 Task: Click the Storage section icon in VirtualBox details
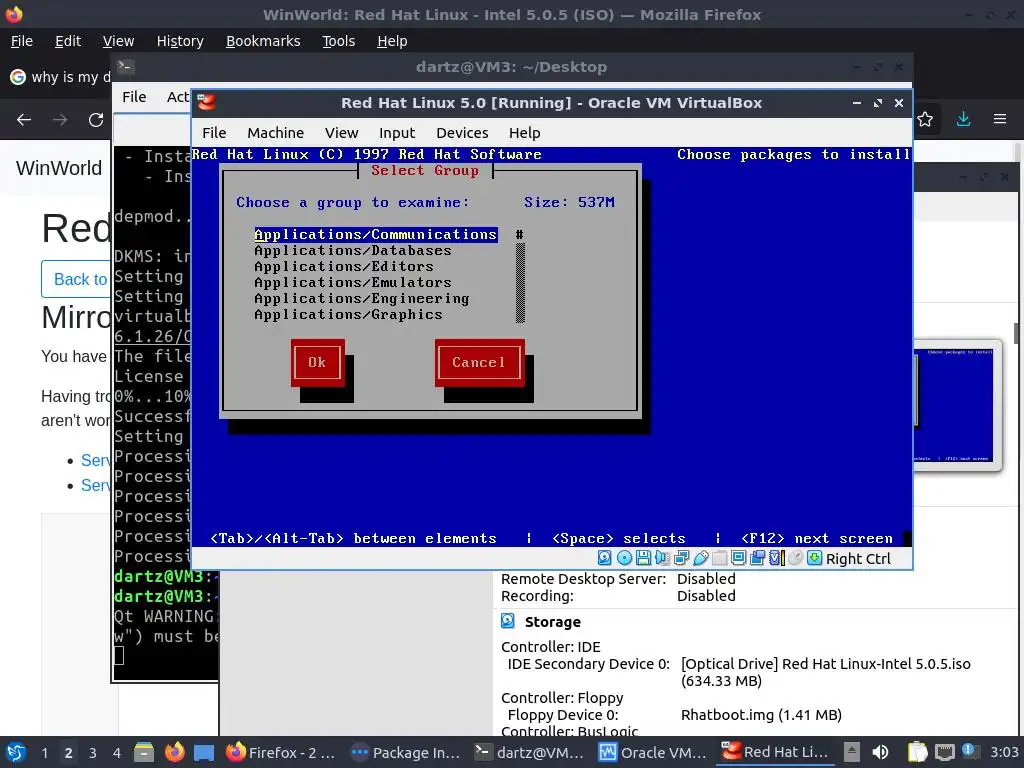tap(508, 621)
